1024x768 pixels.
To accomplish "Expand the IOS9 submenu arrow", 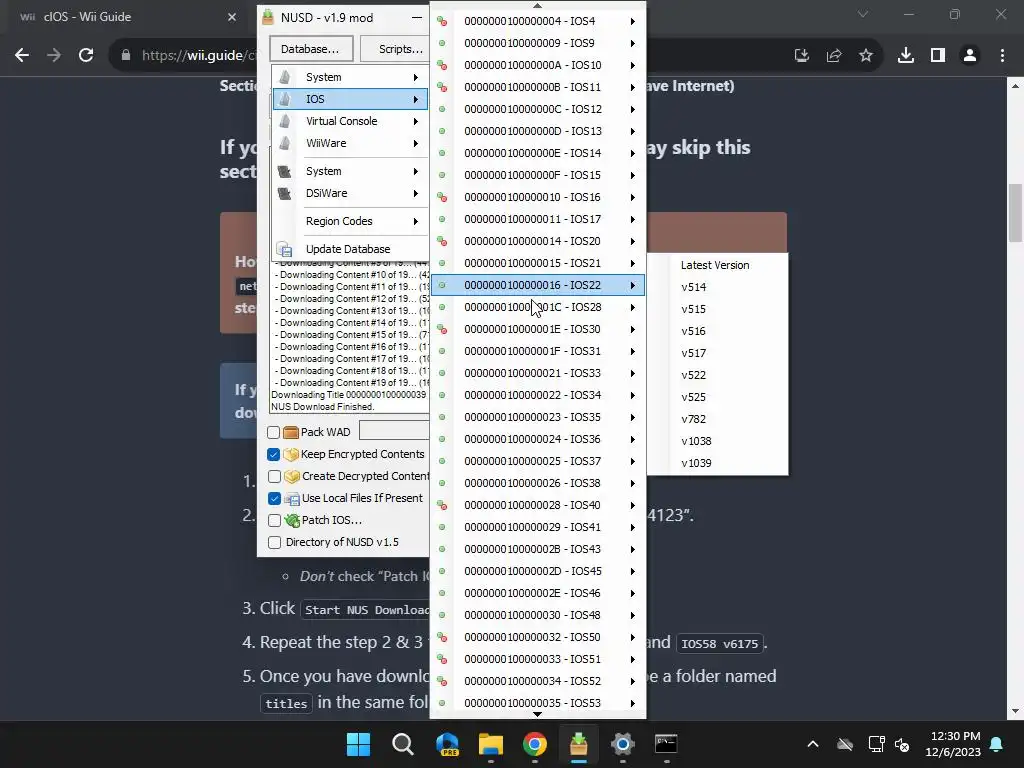I will coord(633,44).
